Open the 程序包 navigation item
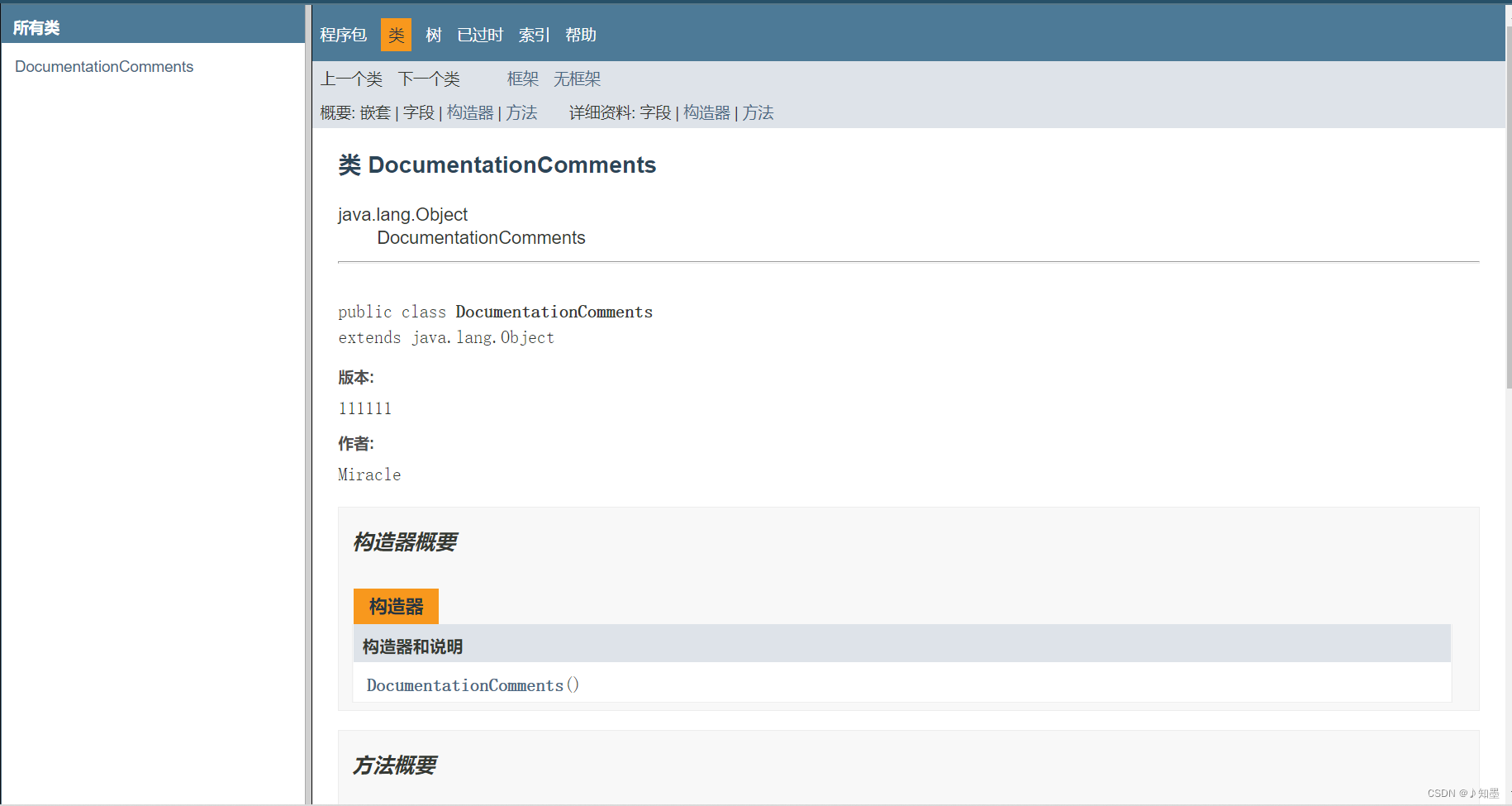Viewport: 1512px width, 806px height. click(343, 34)
